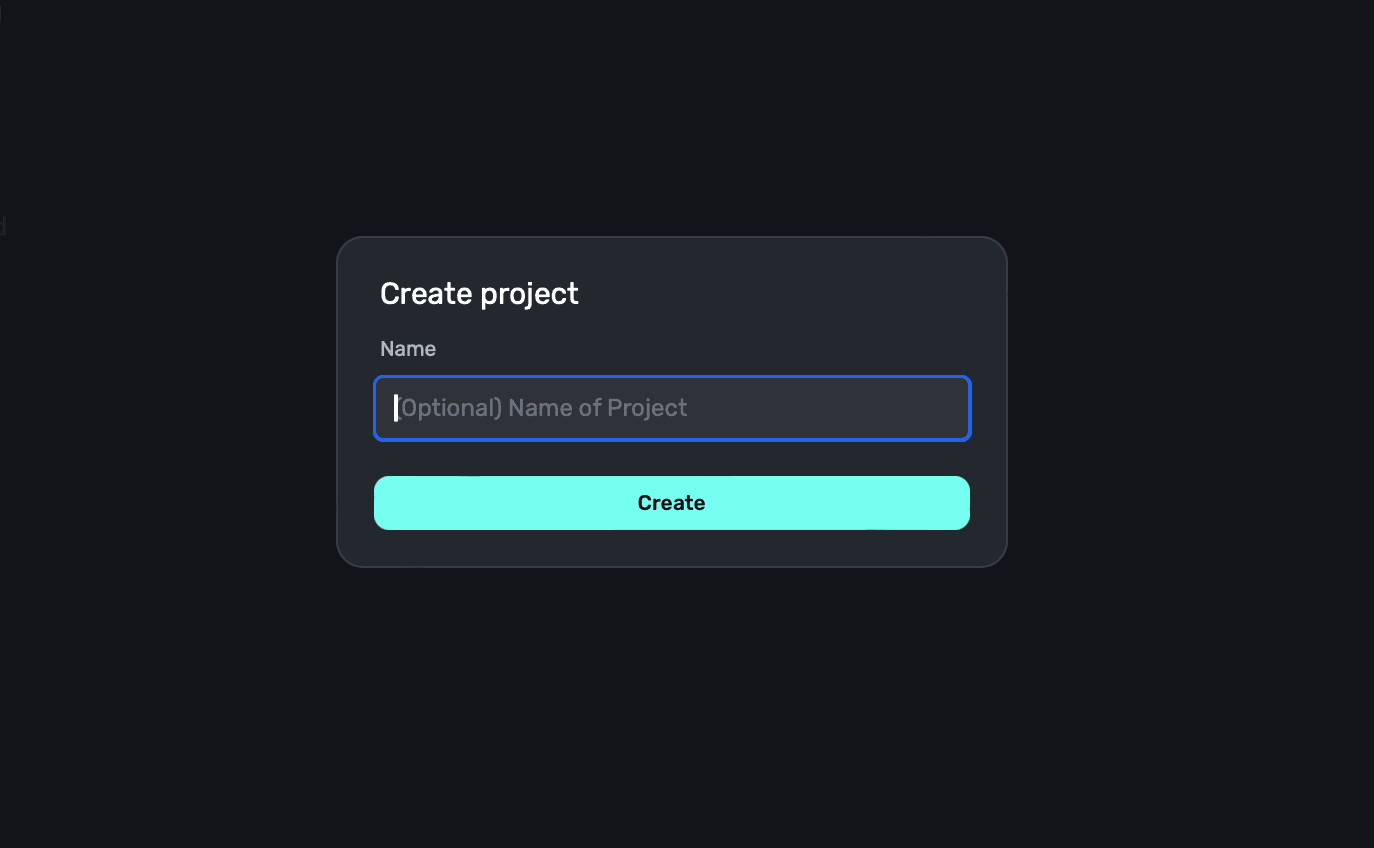Viewport: 1374px width, 848px height.
Task: Click the Create button
Action: point(671,503)
